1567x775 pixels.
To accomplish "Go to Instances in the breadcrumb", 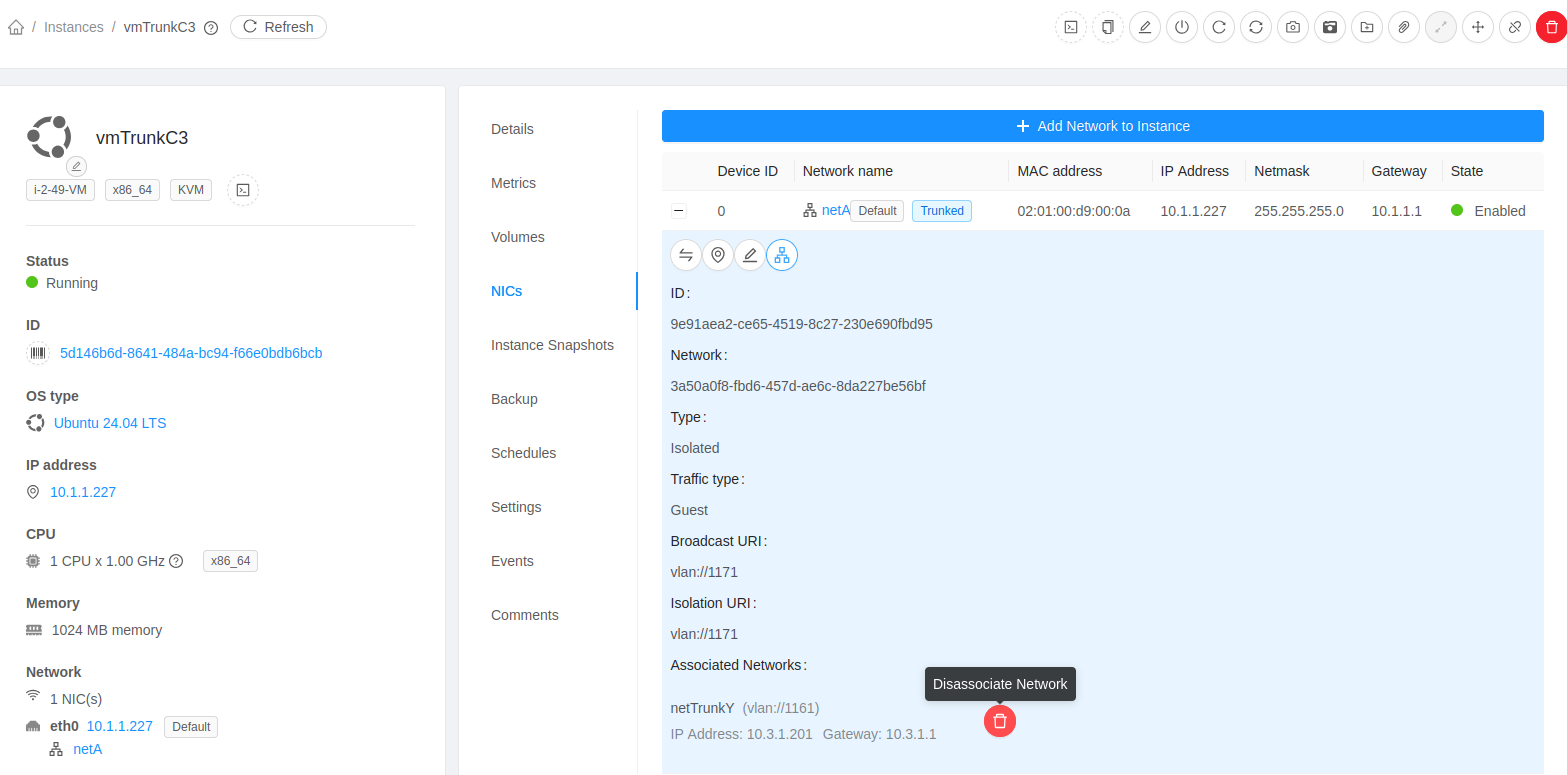I will (74, 27).
